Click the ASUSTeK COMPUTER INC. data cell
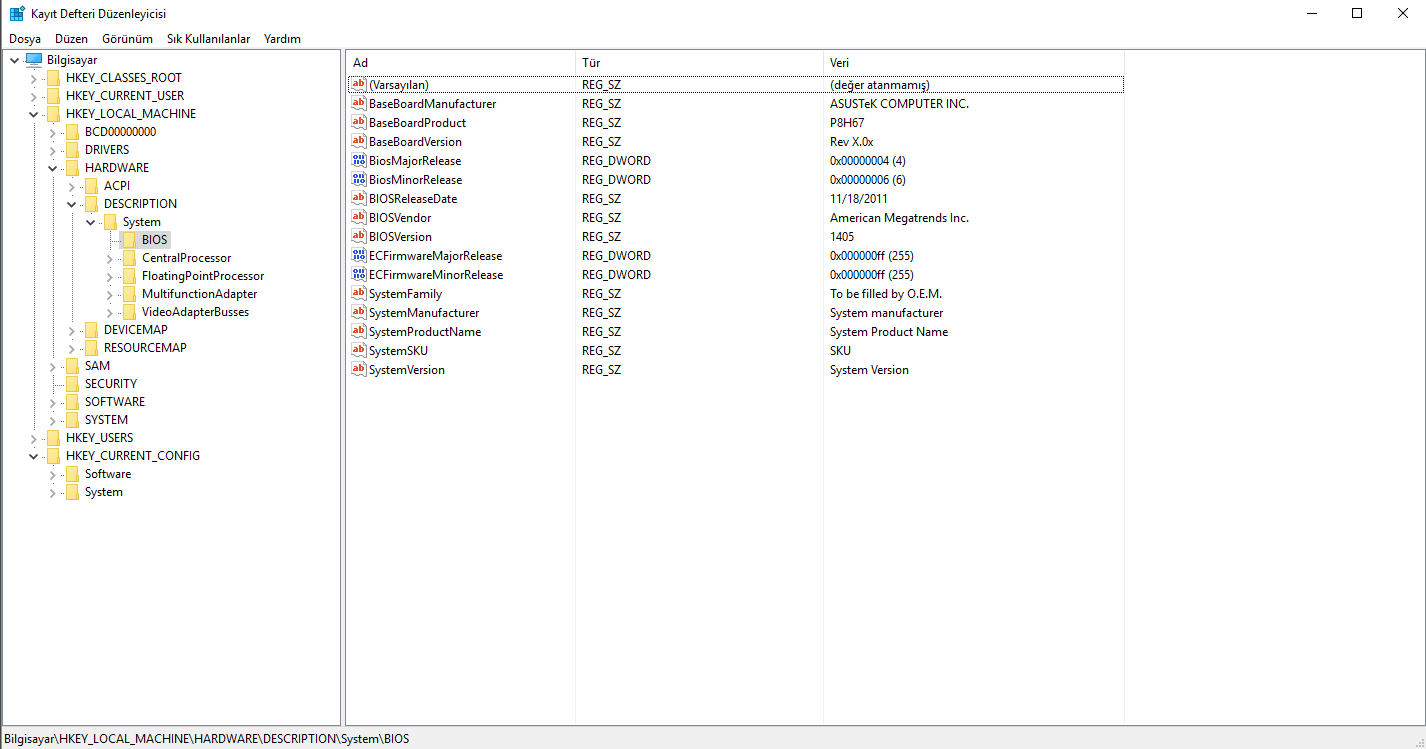1426x749 pixels. (x=899, y=104)
